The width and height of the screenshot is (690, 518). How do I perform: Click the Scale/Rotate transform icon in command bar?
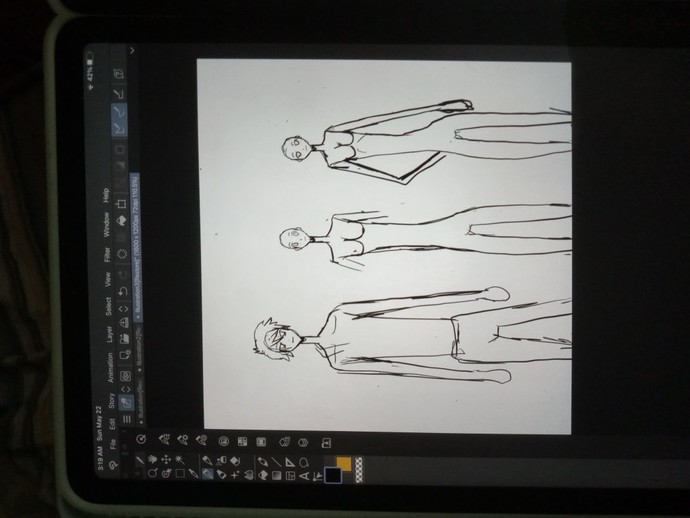click(x=121, y=204)
